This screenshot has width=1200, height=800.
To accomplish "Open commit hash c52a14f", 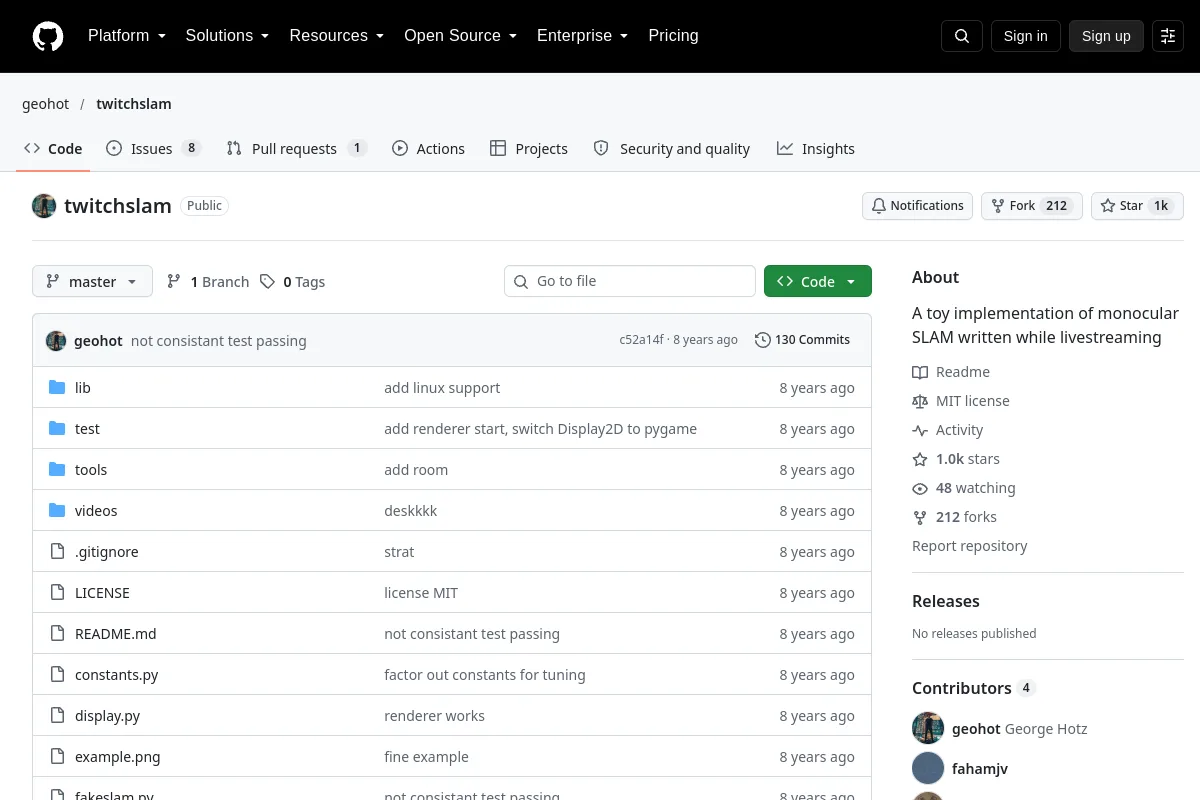I will (x=641, y=340).
